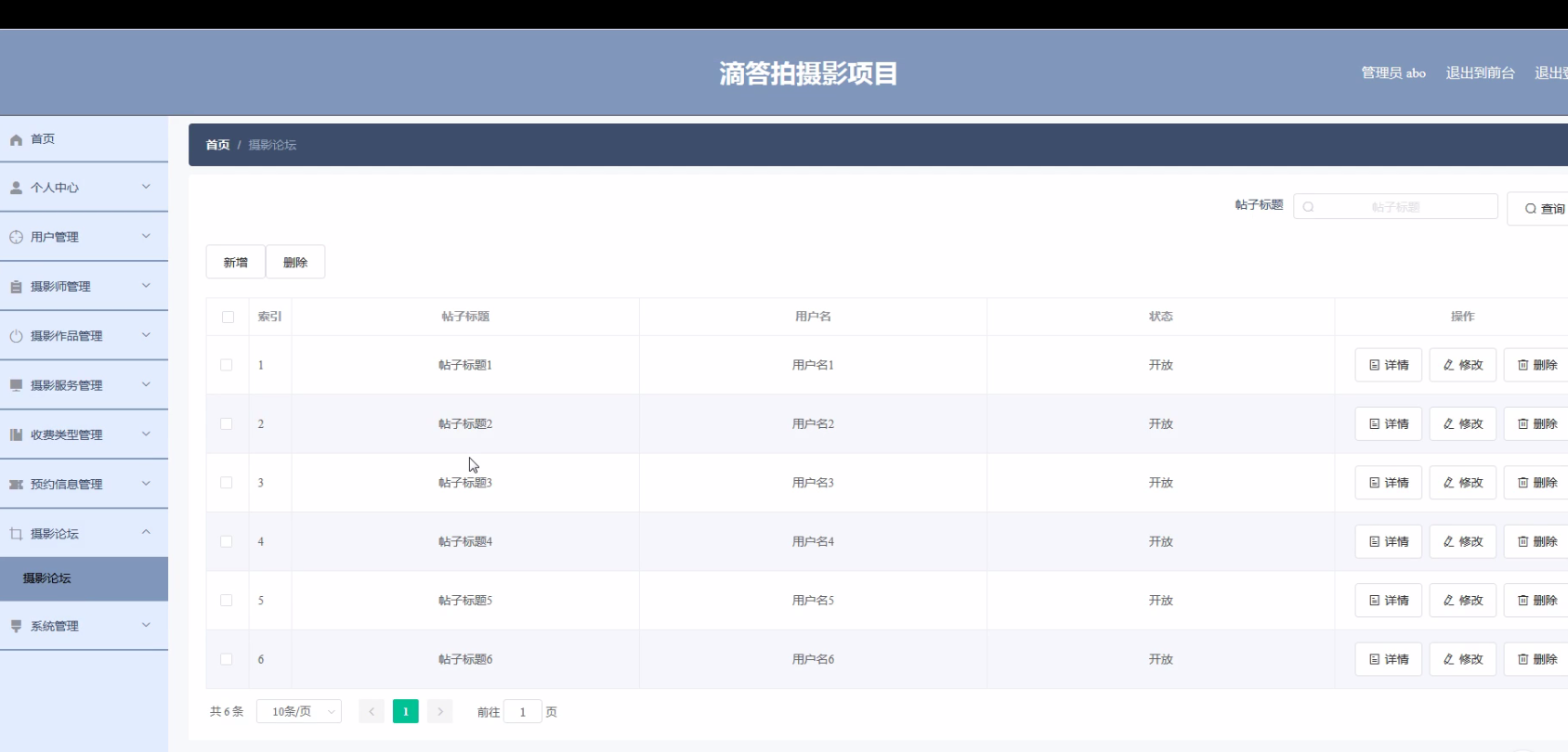Open the 收费类型管理 sidebar menu
This screenshot has width=1568, height=752.
click(x=67, y=434)
